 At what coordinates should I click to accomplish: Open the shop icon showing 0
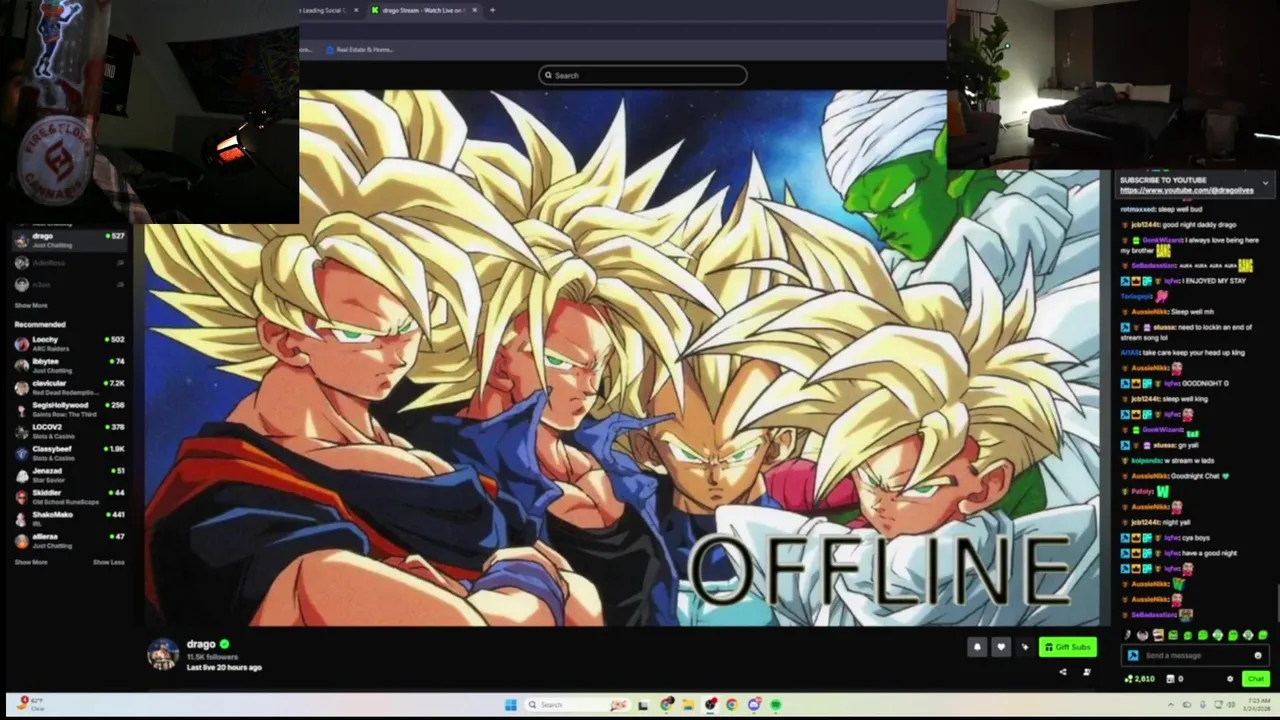(x=1175, y=679)
